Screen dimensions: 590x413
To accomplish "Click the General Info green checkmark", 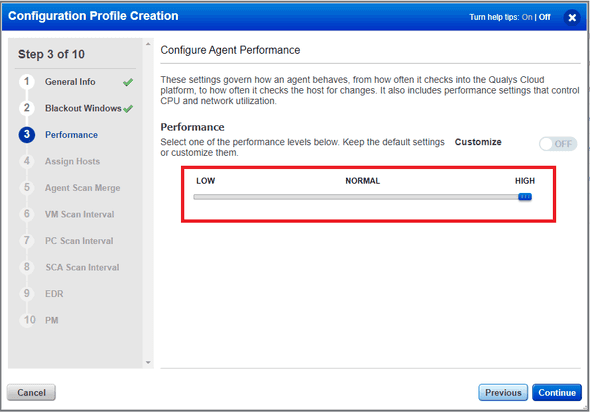I will pyautogui.click(x=128, y=82).
